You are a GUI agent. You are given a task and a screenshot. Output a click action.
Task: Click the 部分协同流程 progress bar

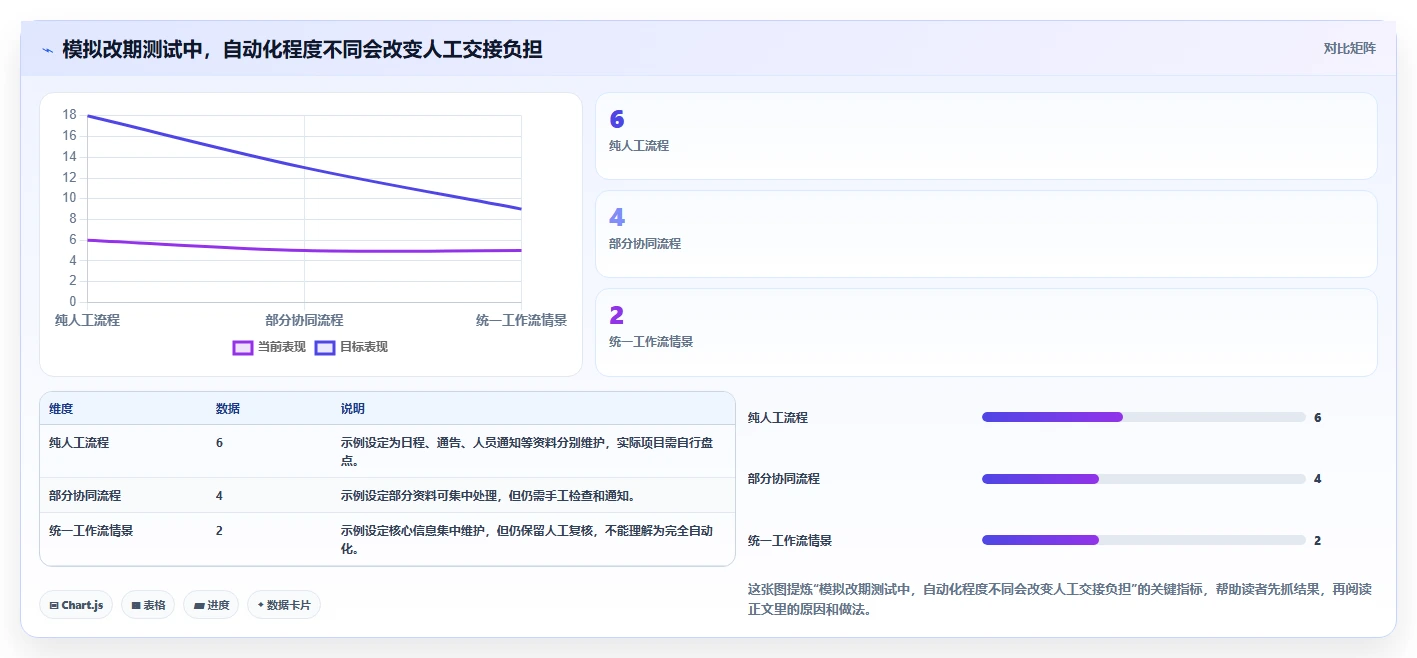1144,479
